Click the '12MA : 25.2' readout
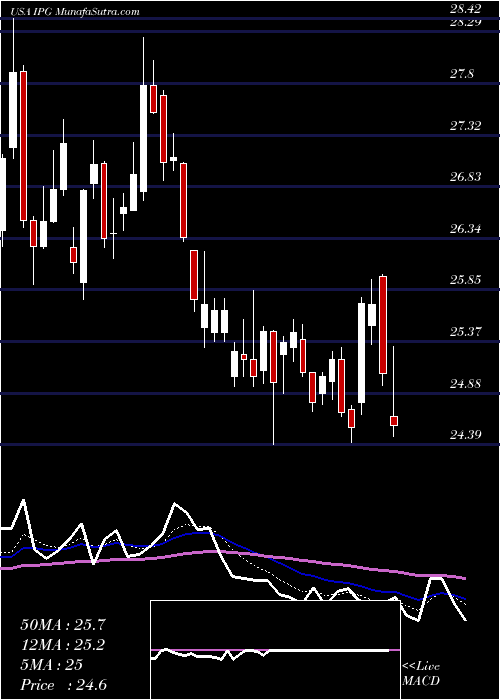Image resolution: width=500 pixels, height=700 pixels. [x=63, y=645]
